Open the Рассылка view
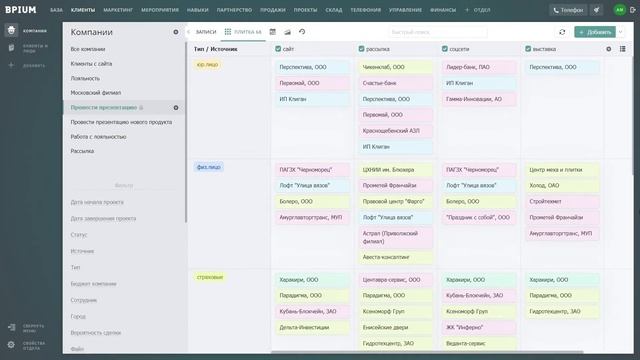 click(x=82, y=151)
